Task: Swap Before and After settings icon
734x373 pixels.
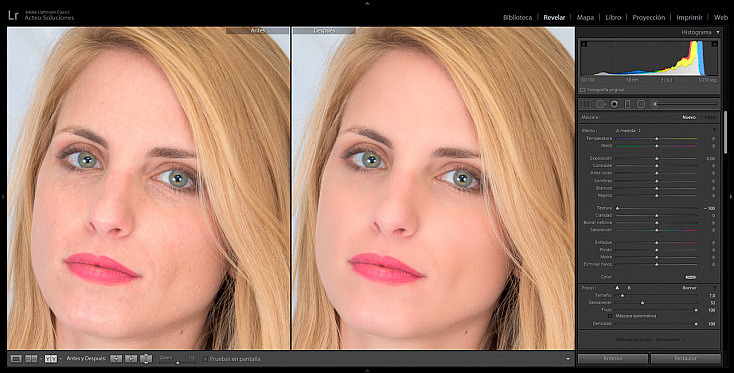Action: pyautogui.click(x=146, y=359)
